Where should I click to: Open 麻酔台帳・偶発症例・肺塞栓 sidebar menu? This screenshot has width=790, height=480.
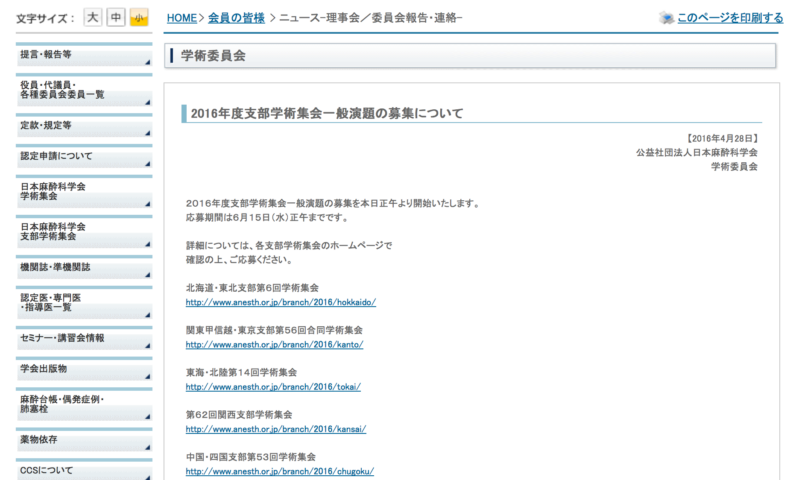pyautogui.click(x=84, y=405)
